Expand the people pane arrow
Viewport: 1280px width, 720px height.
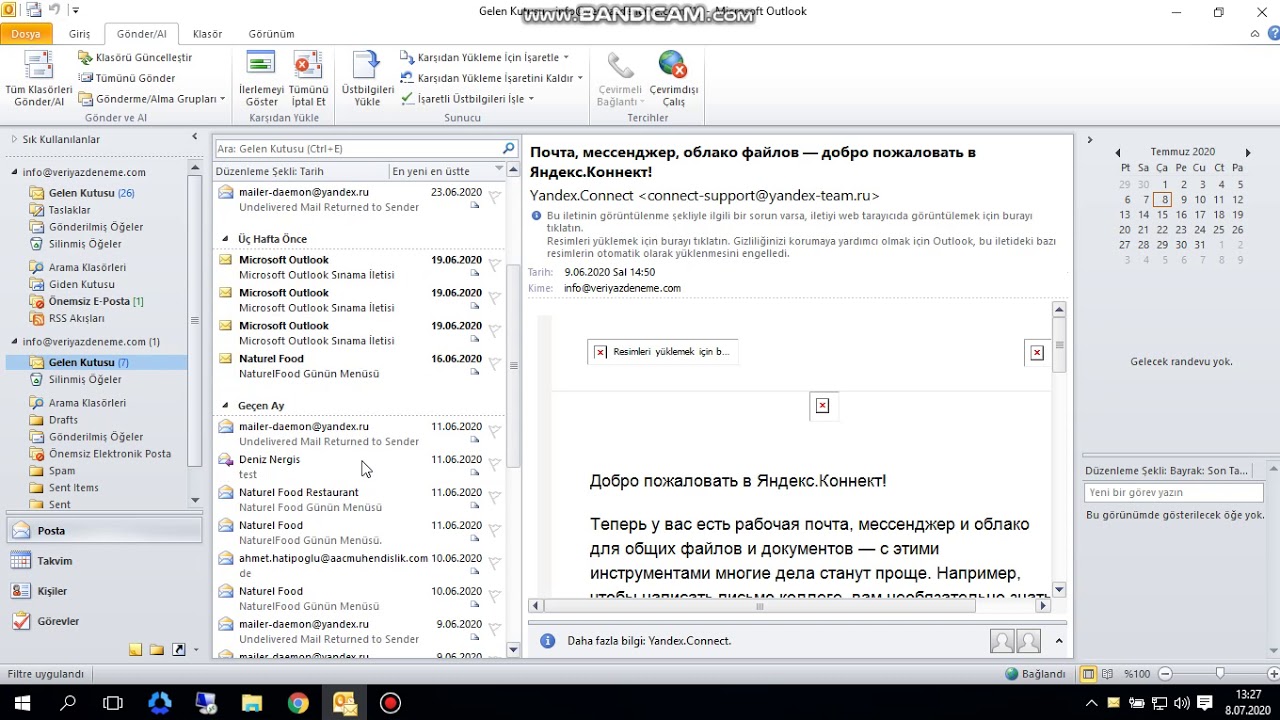point(1059,641)
